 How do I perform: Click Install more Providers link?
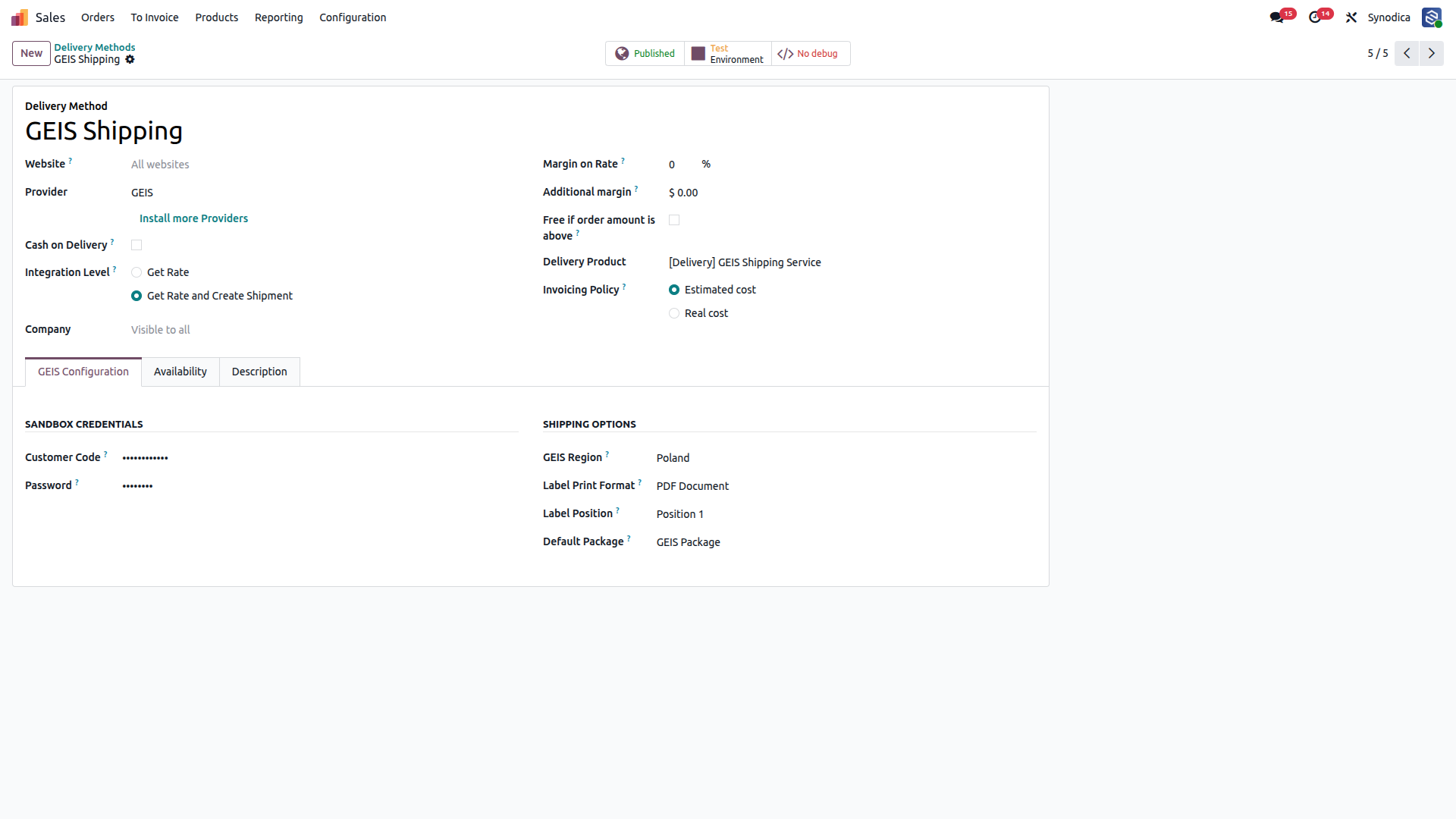tap(193, 218)
